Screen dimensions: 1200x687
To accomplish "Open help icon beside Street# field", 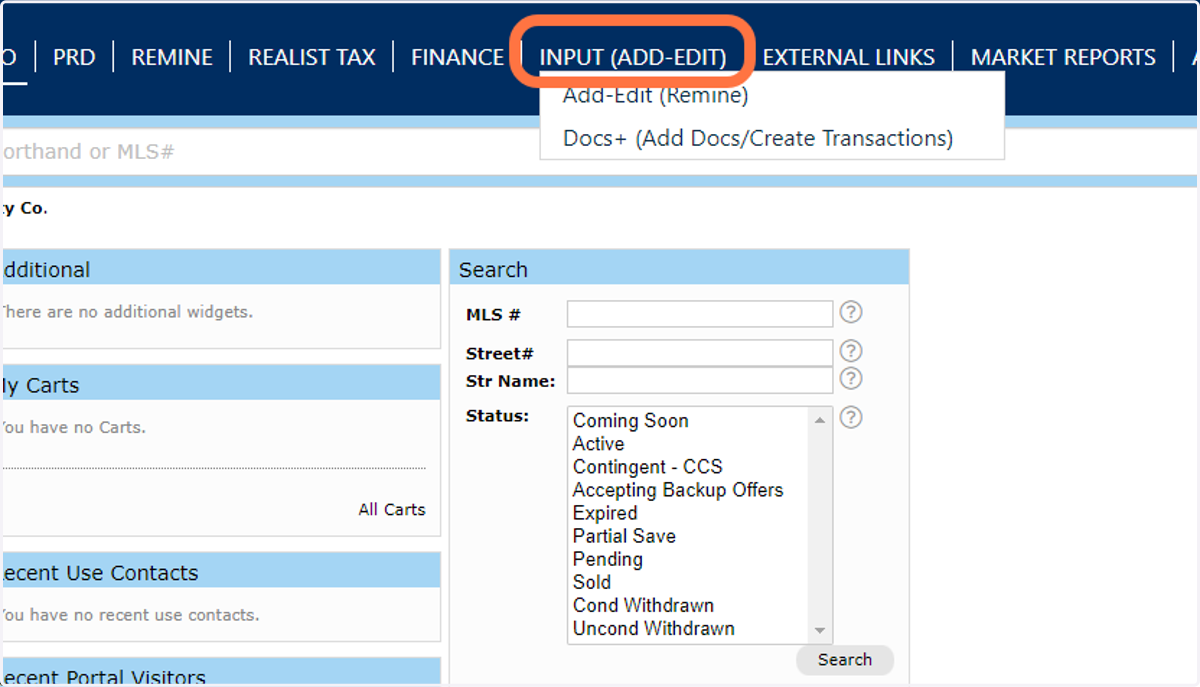I will click(x=850, y=351).
